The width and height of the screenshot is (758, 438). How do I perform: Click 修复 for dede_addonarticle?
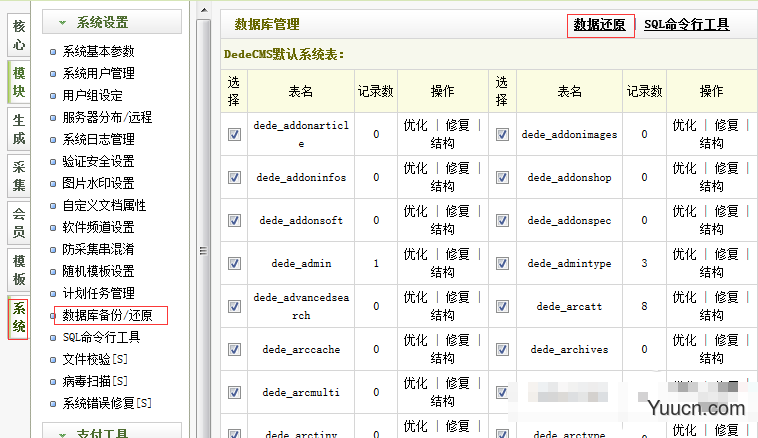point(457,125)
